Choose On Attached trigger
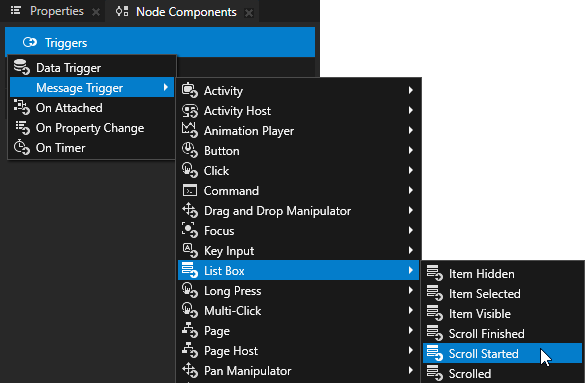This screenshot has height=383, width=585. coord(92,107)
